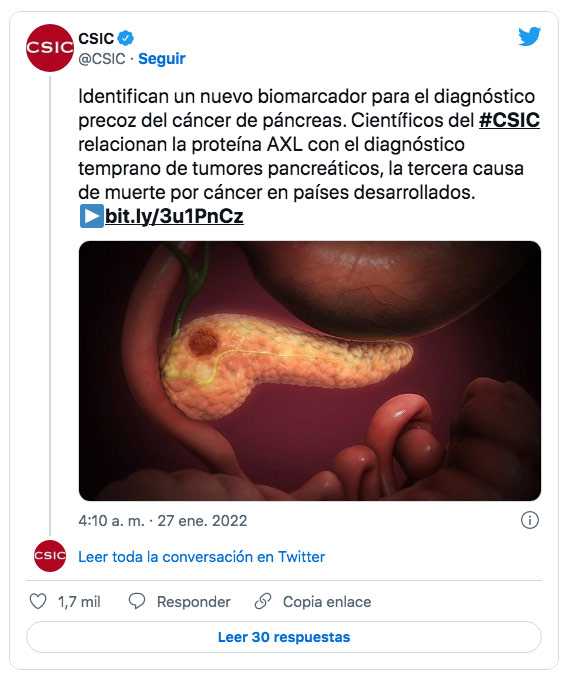Open the #CSIC hashtag
This screenshot has height=680, width=572.
[x=509, y=120]
